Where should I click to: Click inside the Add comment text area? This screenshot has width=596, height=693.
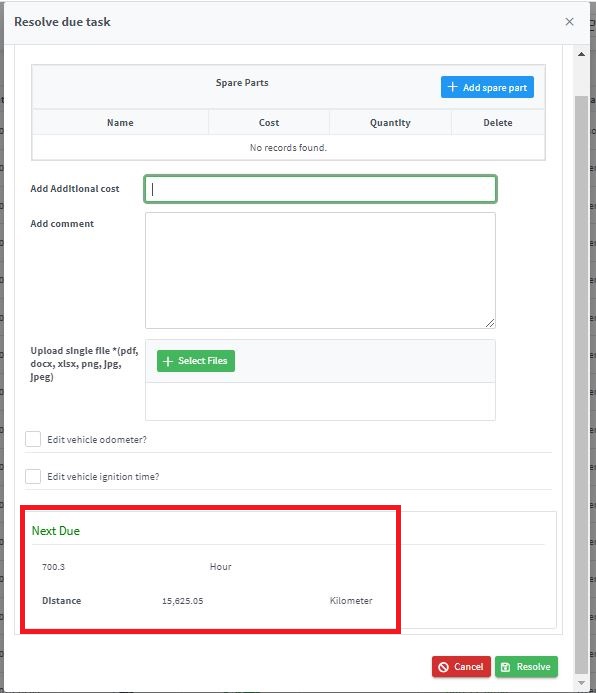[x=320, y=270]
